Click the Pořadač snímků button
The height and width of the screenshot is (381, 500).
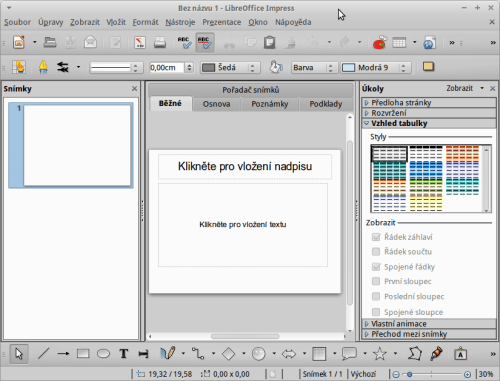tap(251, 90)
